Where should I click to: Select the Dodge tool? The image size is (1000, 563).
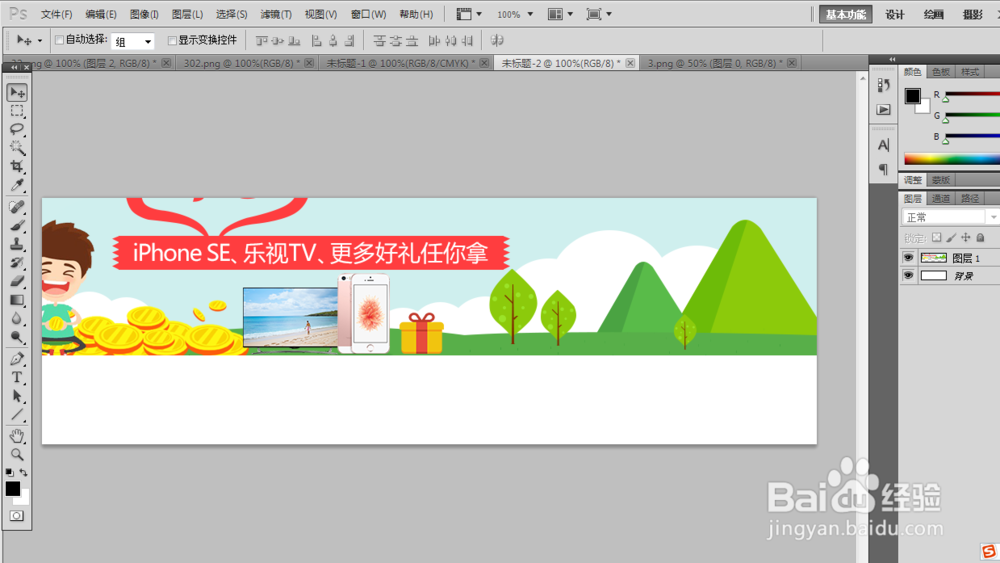17,337
